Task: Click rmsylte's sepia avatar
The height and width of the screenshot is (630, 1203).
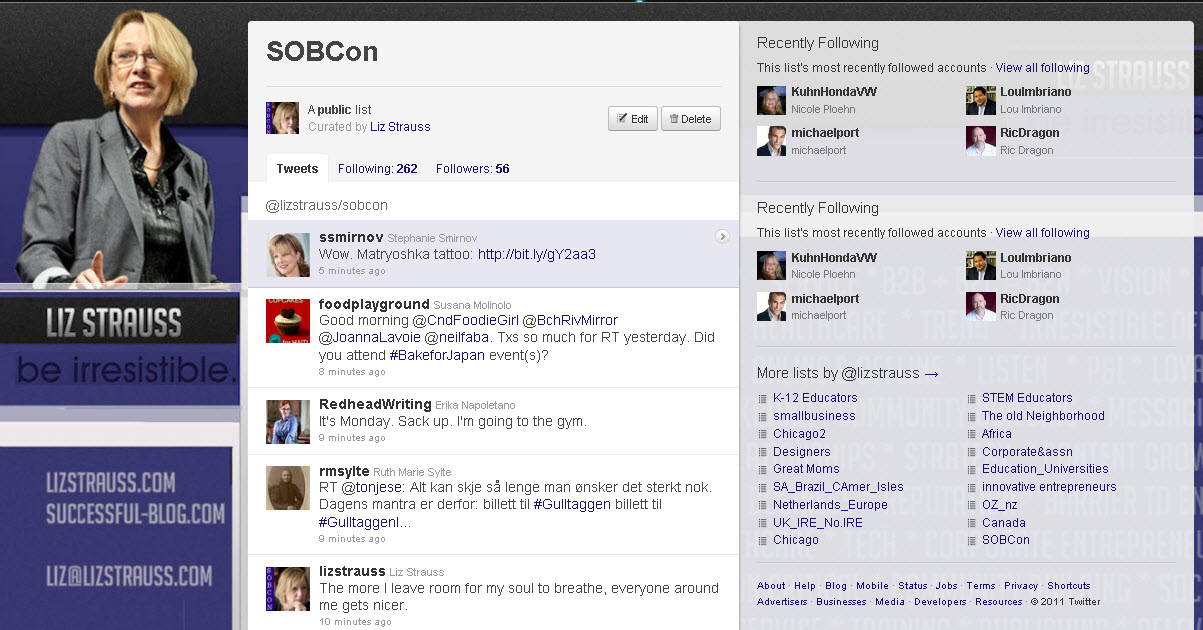Action: point(287,488)
